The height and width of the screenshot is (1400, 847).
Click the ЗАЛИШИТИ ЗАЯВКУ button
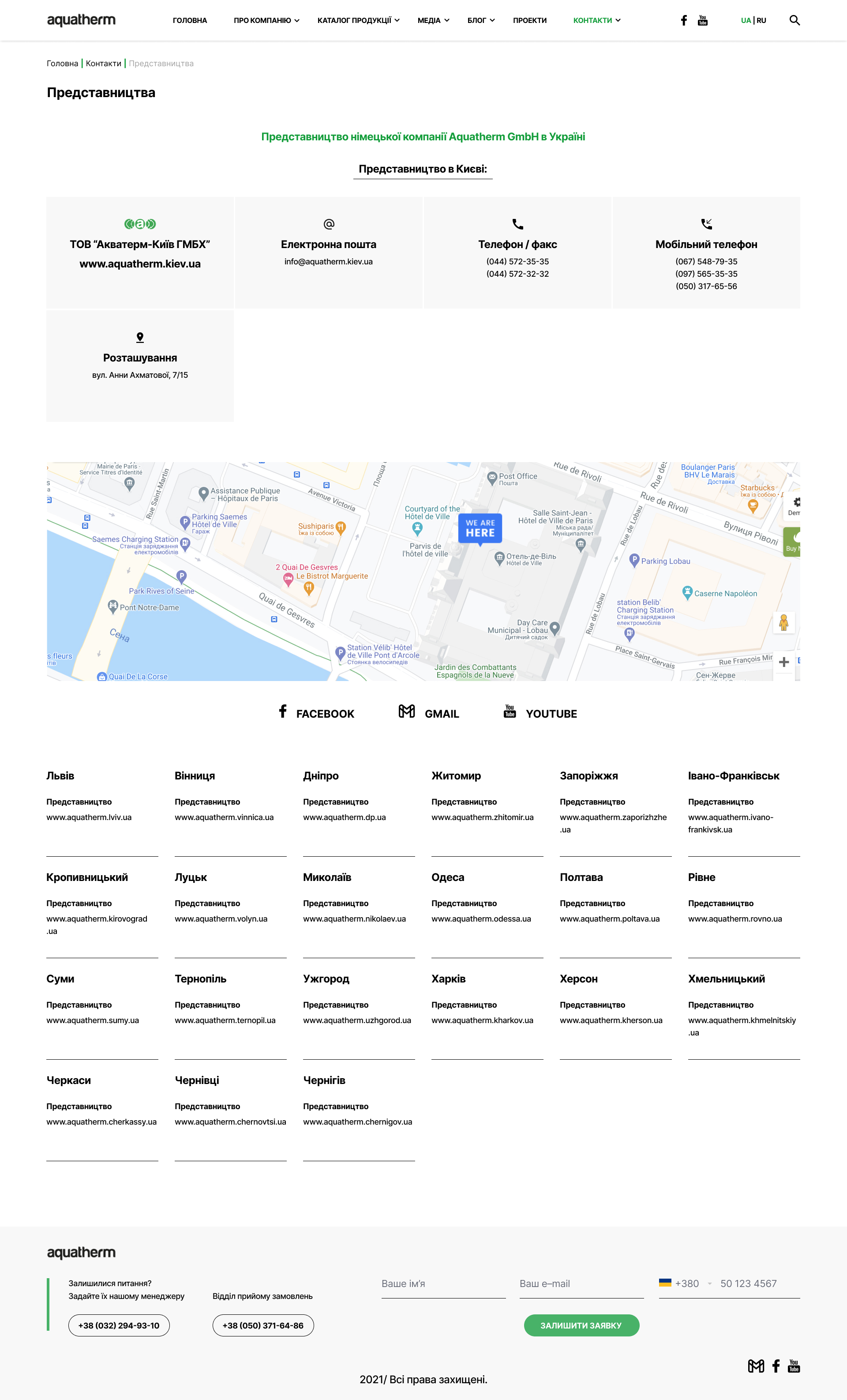click(x=582, y=1325)
